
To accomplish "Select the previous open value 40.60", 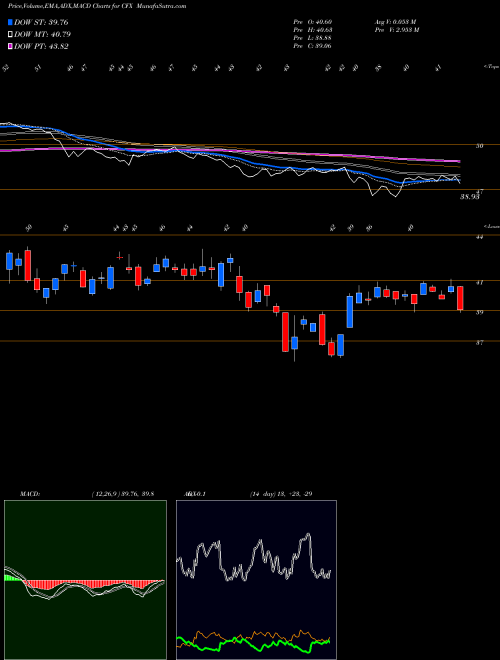I will [x=323, y=21].
